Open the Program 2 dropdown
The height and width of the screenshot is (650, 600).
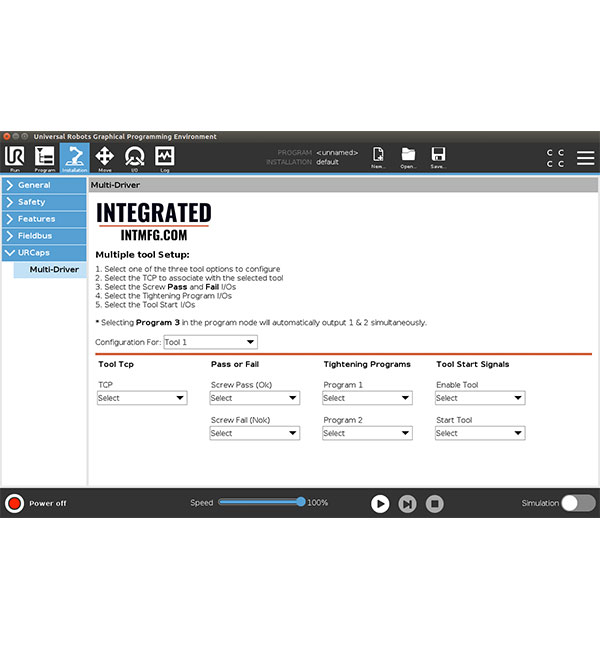tap(367, 433)
